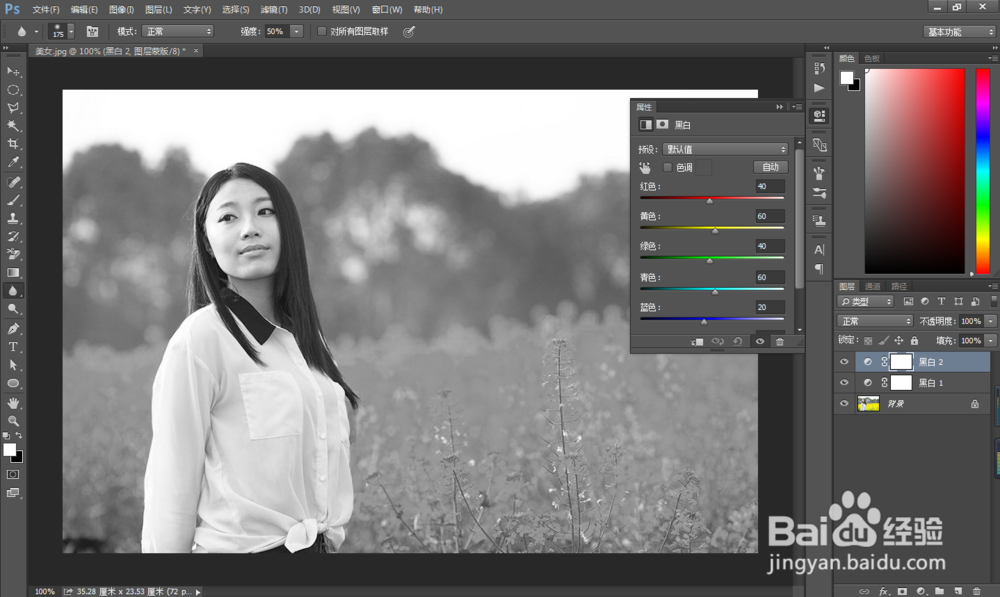Click the vertical hue spectrum bar
The image size is (1000, 597).
click(983, 172)
